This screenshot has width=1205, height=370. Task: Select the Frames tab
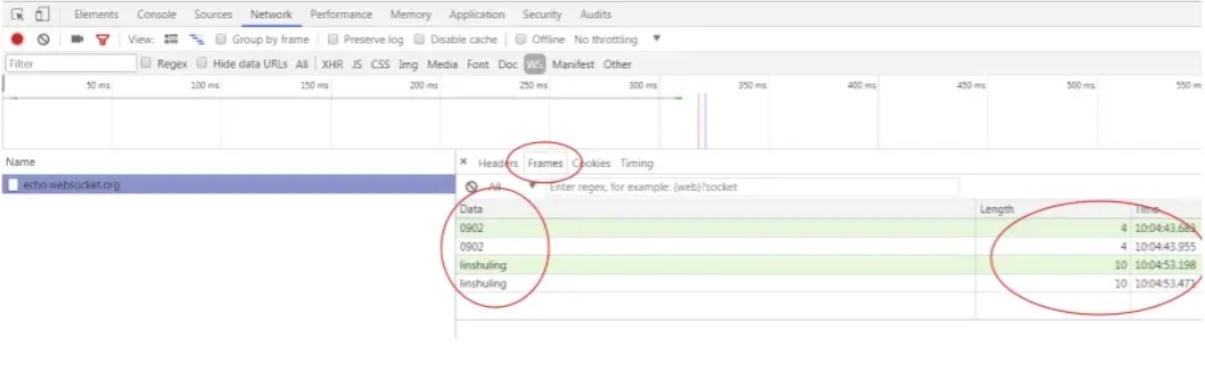545,163
